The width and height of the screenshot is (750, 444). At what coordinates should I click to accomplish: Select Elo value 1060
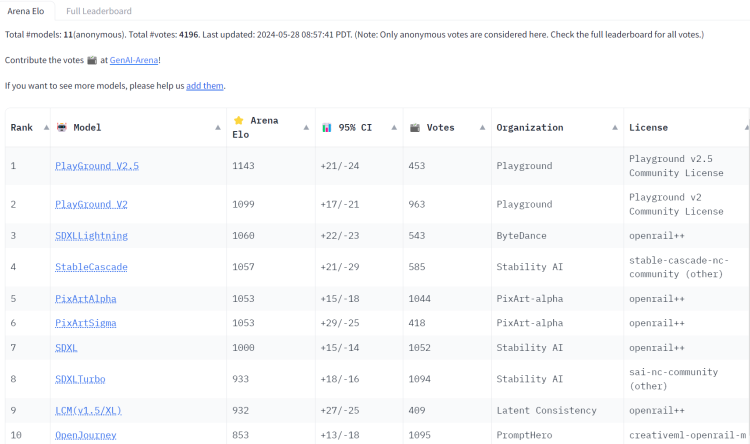[x=243, y=236]
